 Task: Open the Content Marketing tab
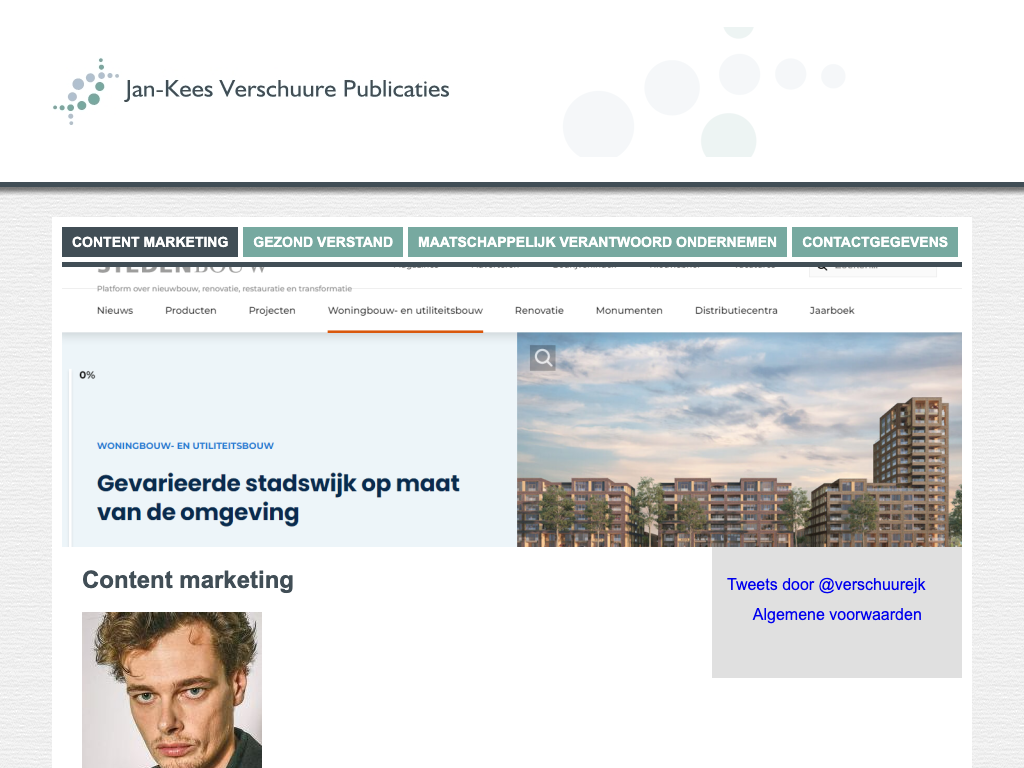[x=150, y=242]
